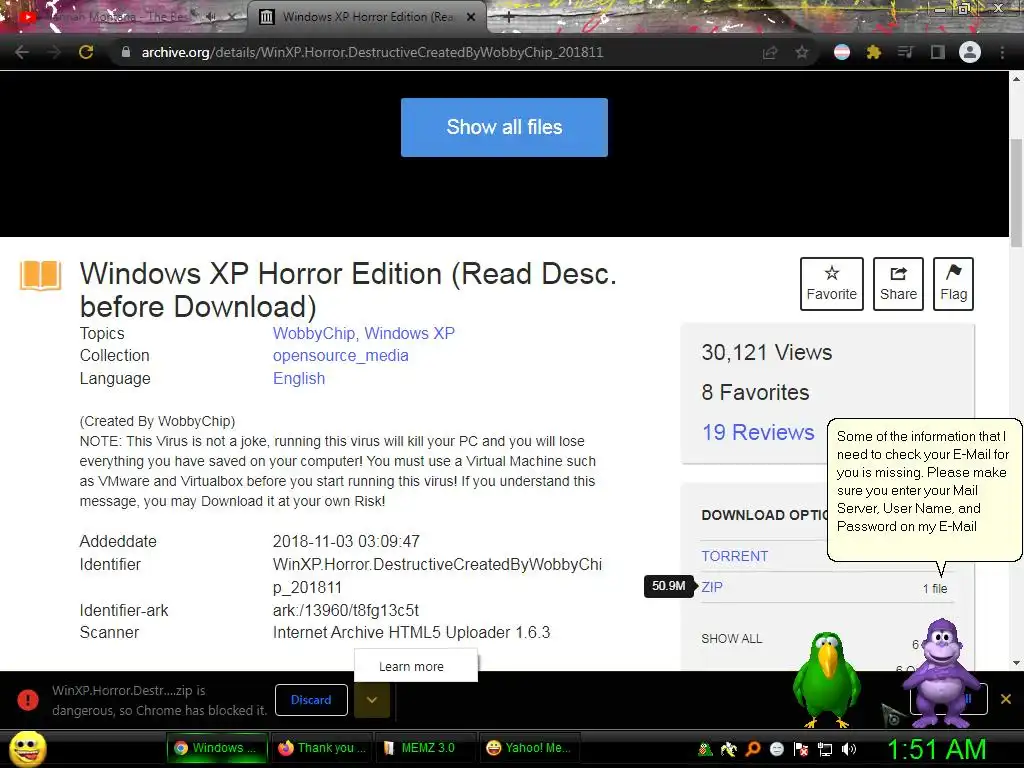
Task: Click the magnifier tray icon
Action: click(753, 749)
